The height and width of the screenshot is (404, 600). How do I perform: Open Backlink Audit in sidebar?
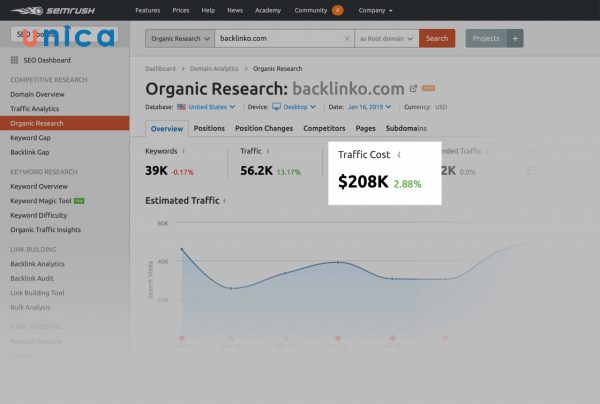pyautogui.click(x=32, y=279)
